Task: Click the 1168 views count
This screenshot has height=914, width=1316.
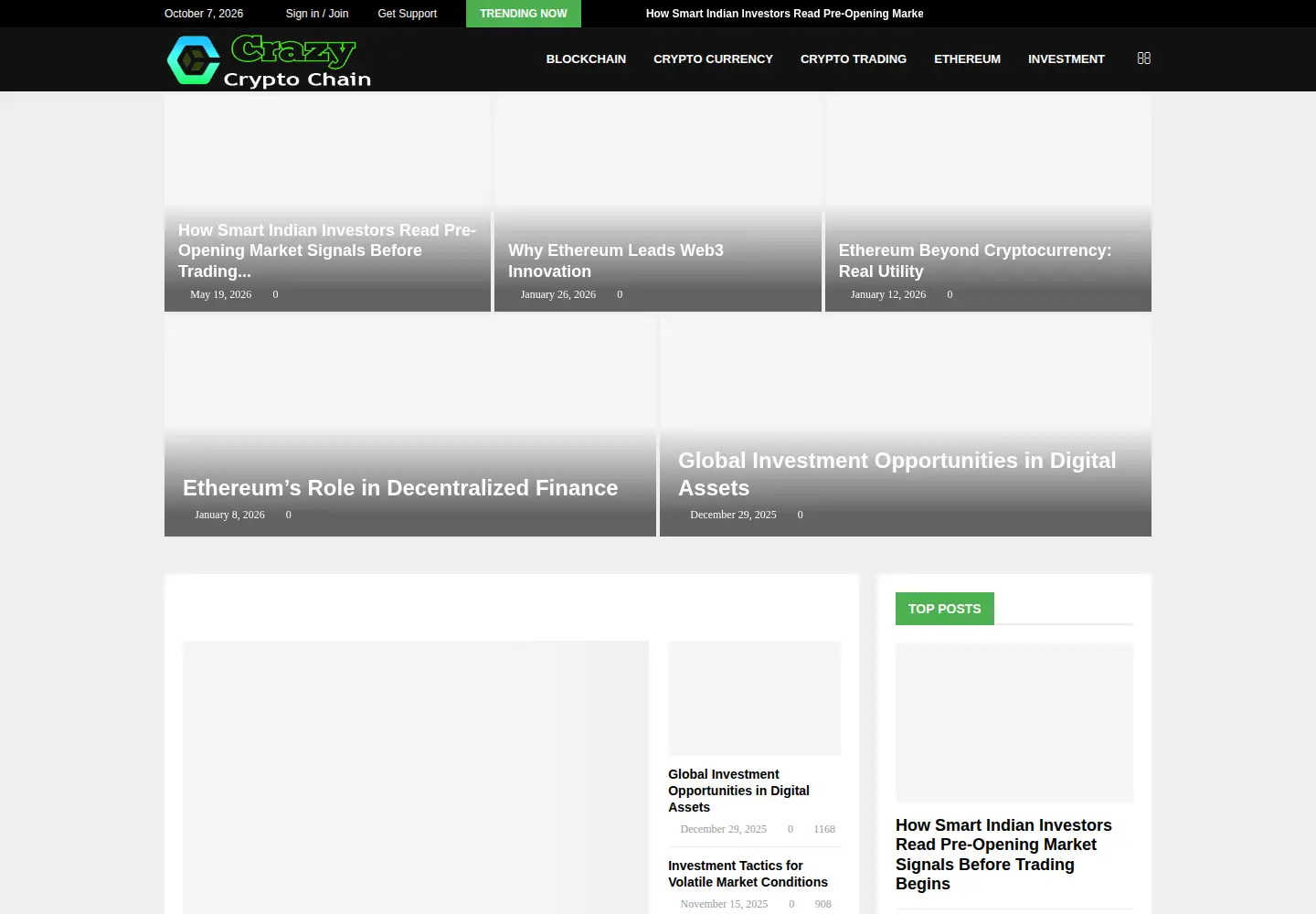Action: coord(824,829)
